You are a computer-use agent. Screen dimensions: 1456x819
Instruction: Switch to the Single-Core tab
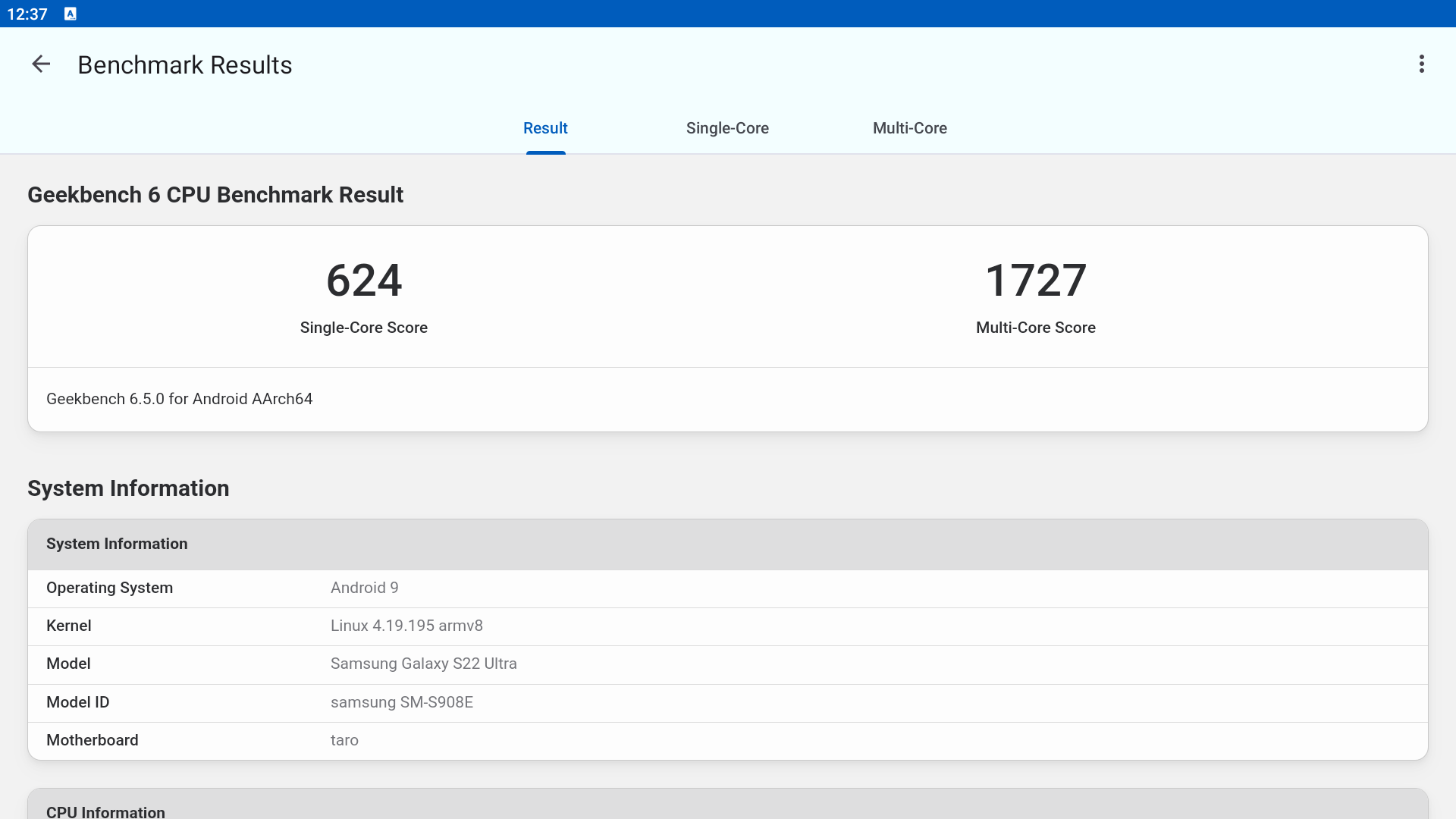pos(727,128)
